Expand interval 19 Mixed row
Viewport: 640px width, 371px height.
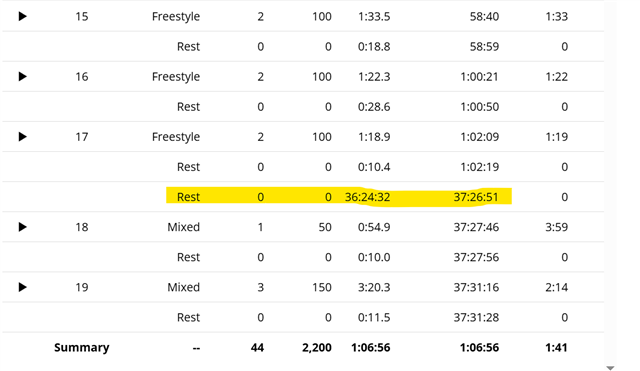[22, 287]
